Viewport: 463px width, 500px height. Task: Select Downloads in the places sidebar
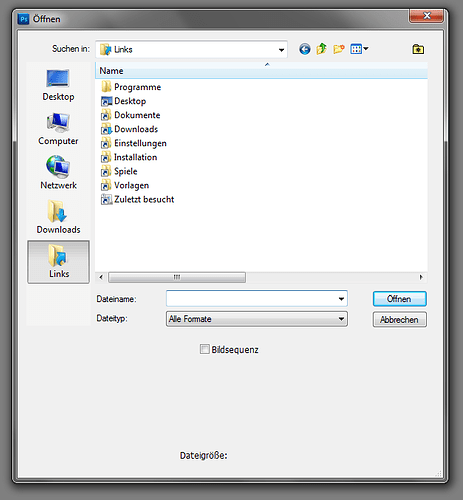click(x=58, y=217)
